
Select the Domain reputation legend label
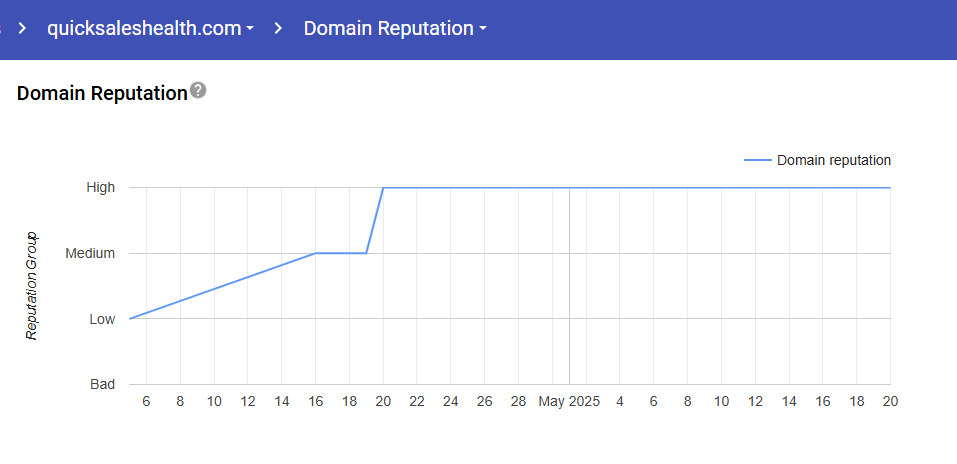coord(833,160)
